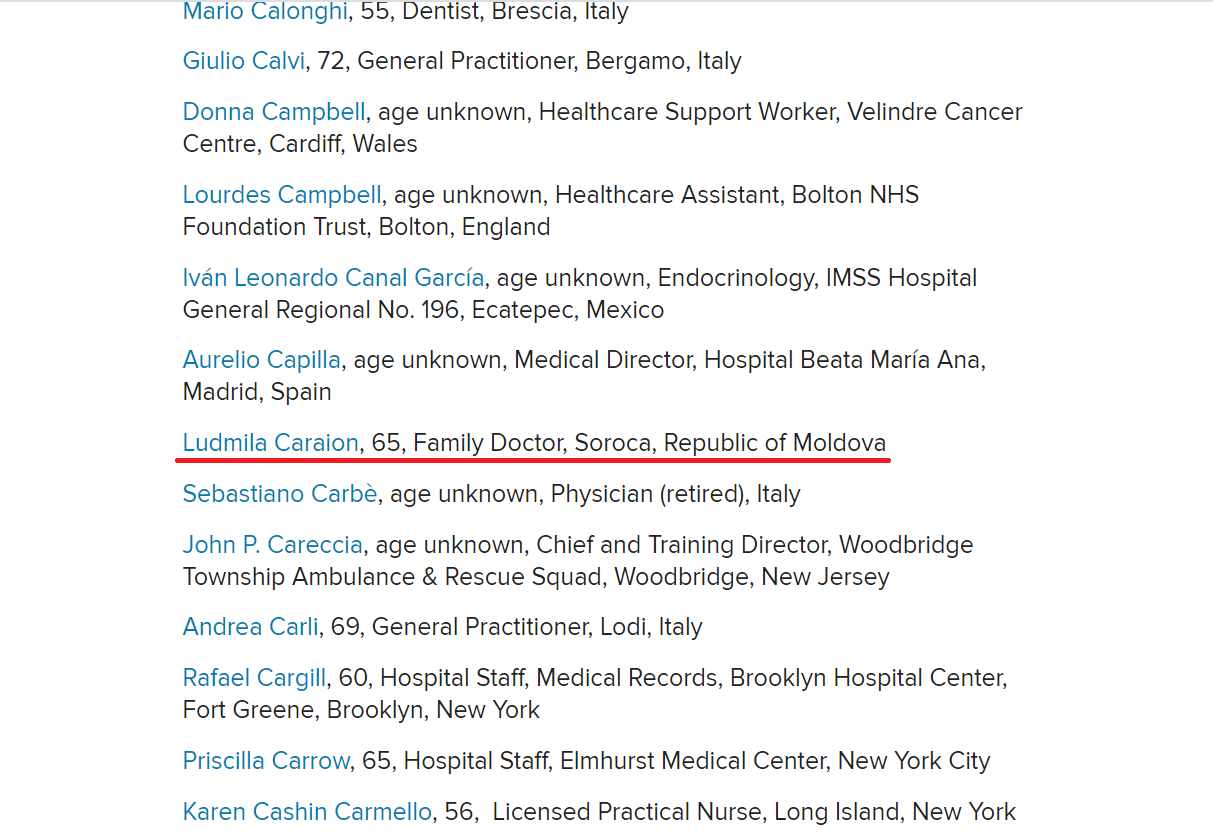The image size is (1213, 834).
Task: Open the underlined Ludmila Caraion link
Action: (x=270, y=442)
